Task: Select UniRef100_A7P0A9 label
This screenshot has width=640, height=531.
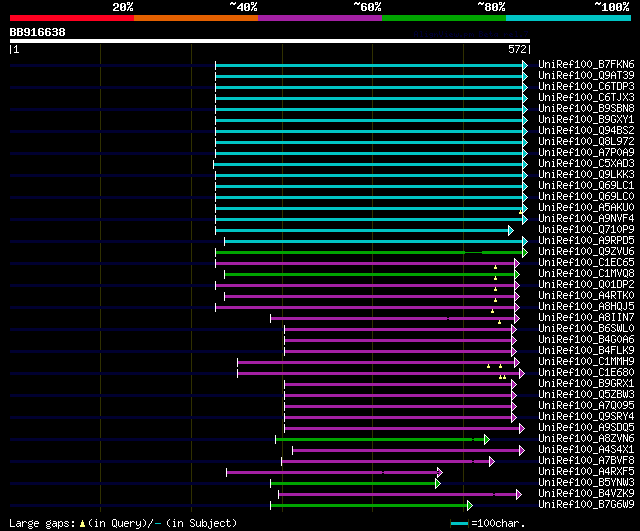Action: point(586,153)
